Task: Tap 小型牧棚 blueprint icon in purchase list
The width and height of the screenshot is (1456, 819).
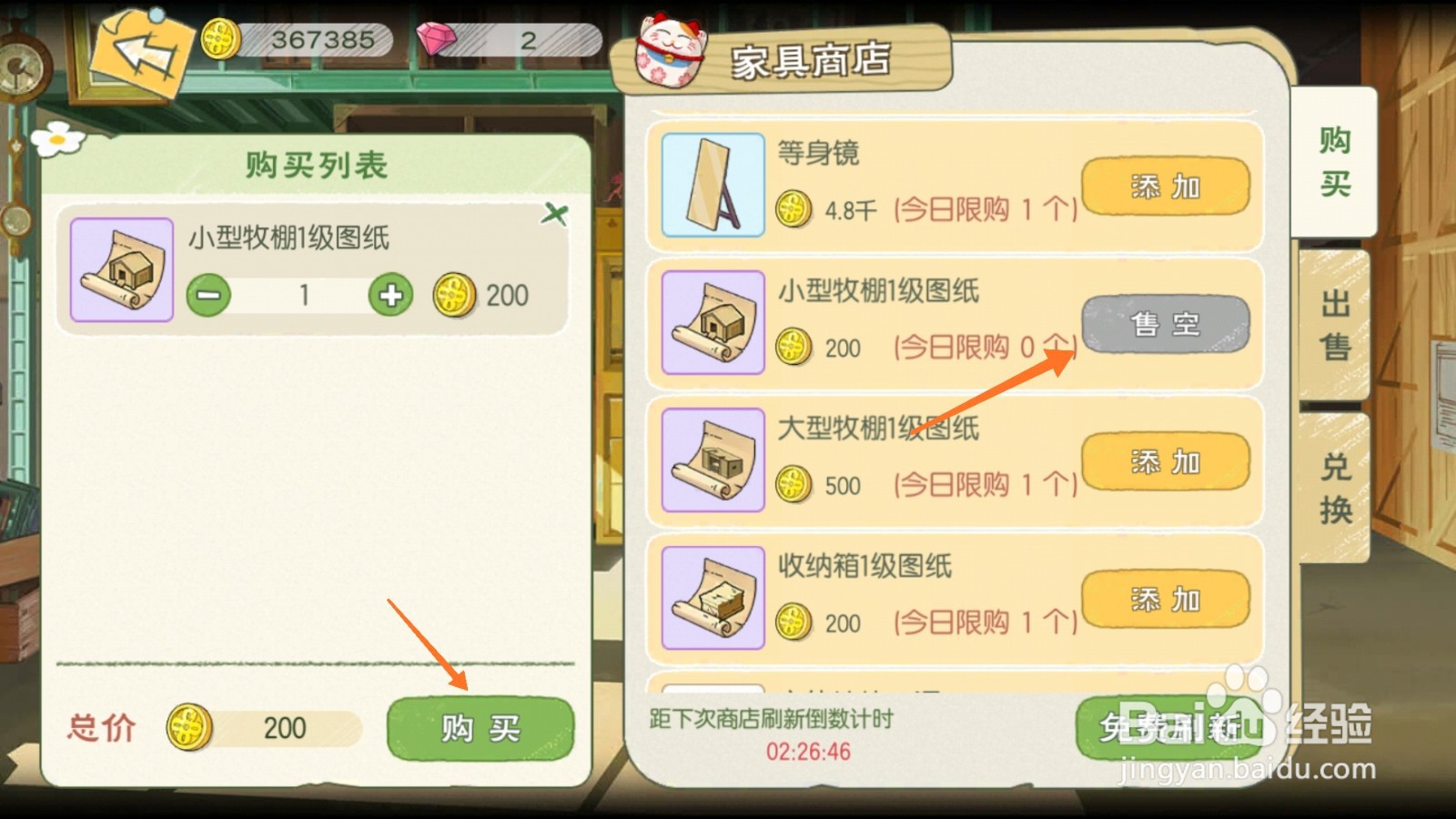Action: (122, 269)
